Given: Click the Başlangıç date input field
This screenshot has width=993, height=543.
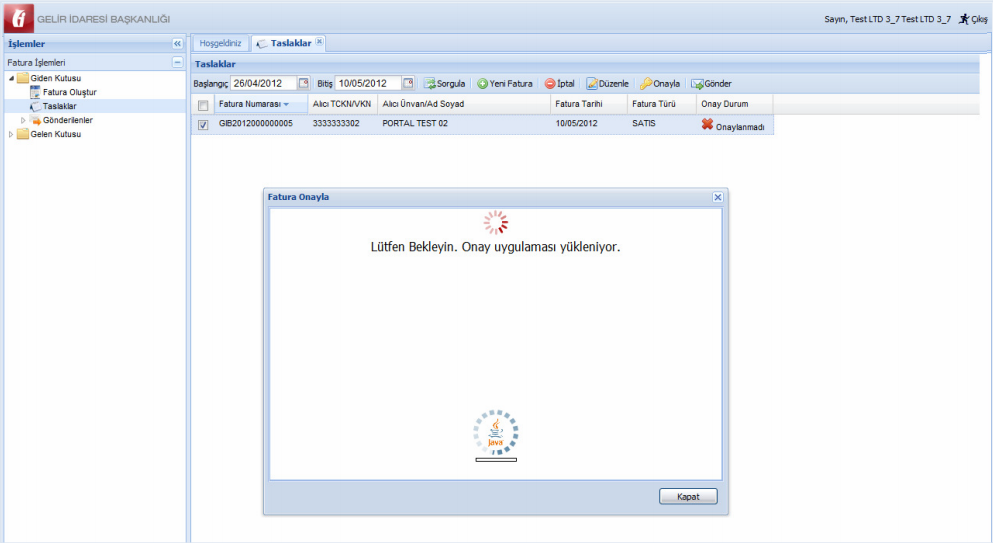Looking at the screenshot, I should (x=263, y=83).
